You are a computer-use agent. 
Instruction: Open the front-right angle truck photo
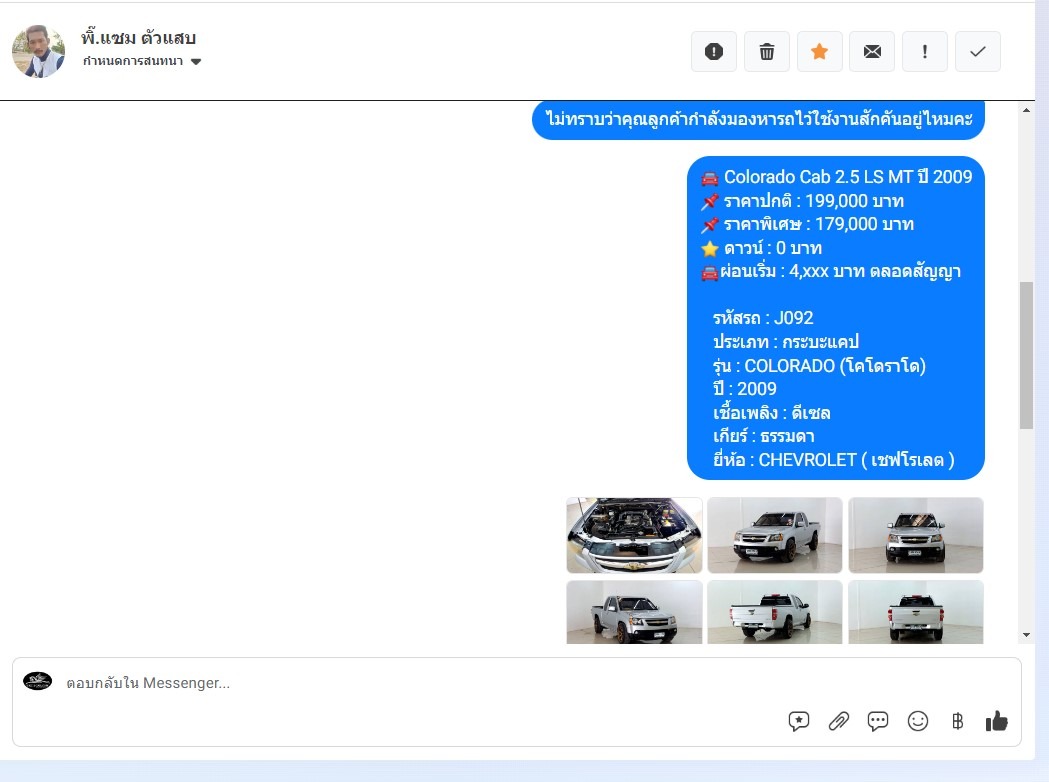(x=634, y=612)
